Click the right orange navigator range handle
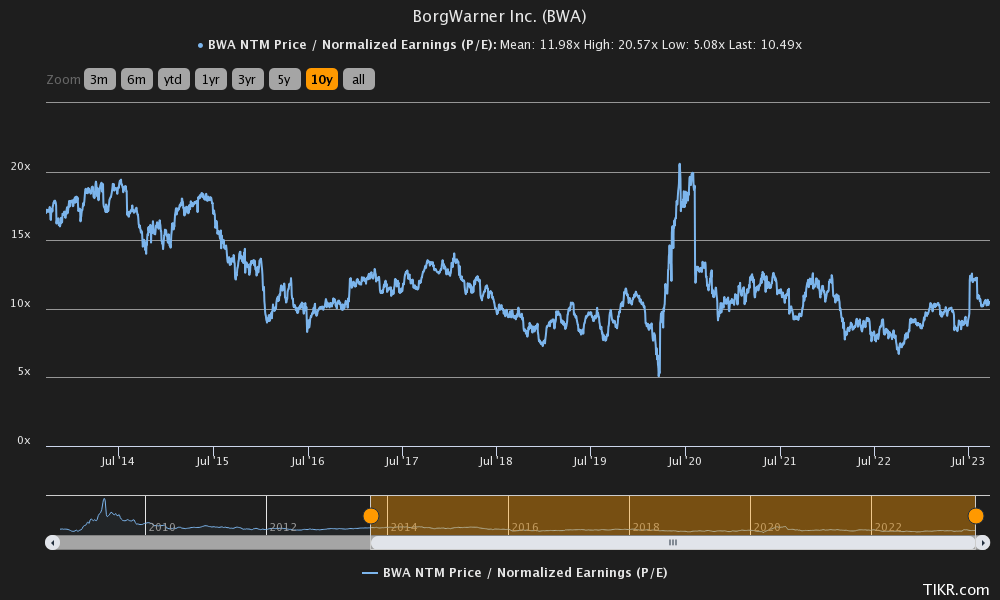The image size is (1000, 600). point(976,515)
